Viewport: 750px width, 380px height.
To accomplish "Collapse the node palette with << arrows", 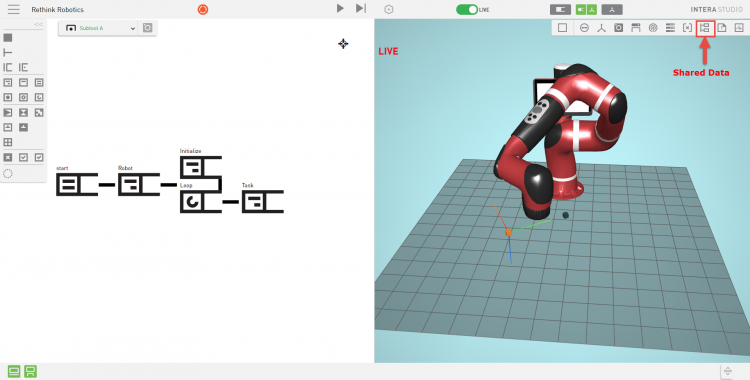I will pos(38,24).
